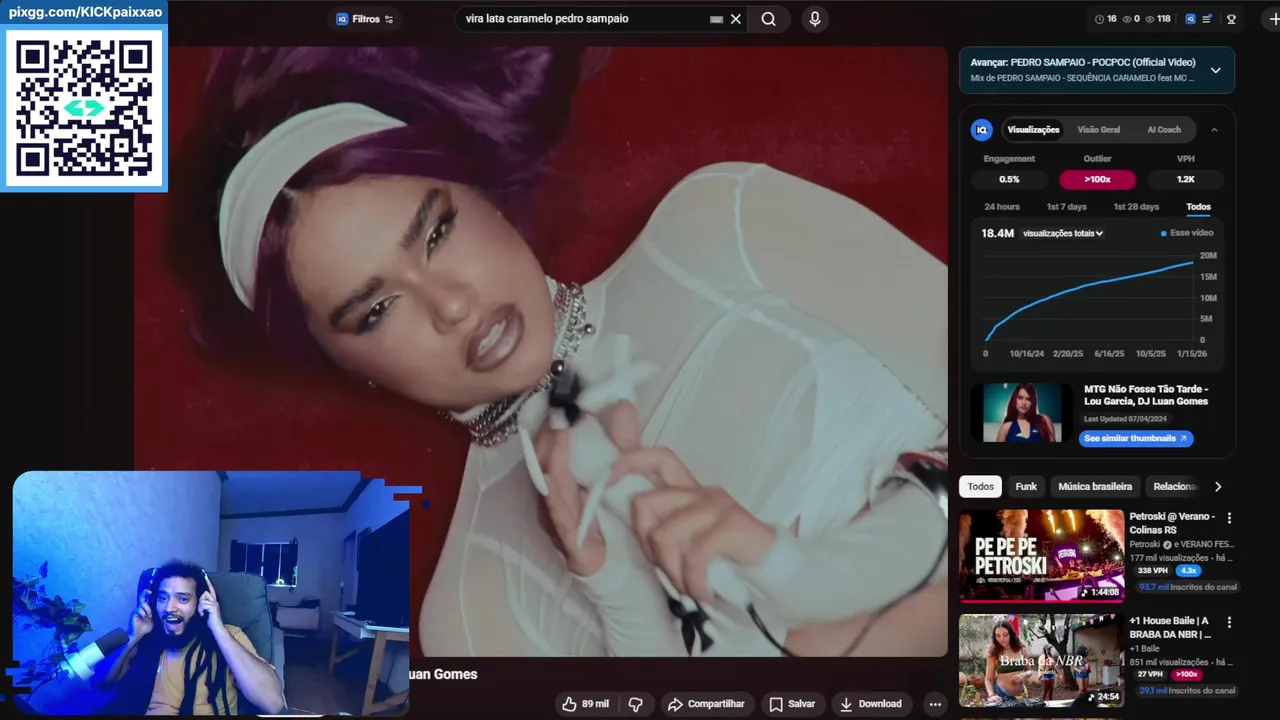The image size is (1280, 720).
Task: Open more actions three-dot menu below video
Action: click(935, 704)
